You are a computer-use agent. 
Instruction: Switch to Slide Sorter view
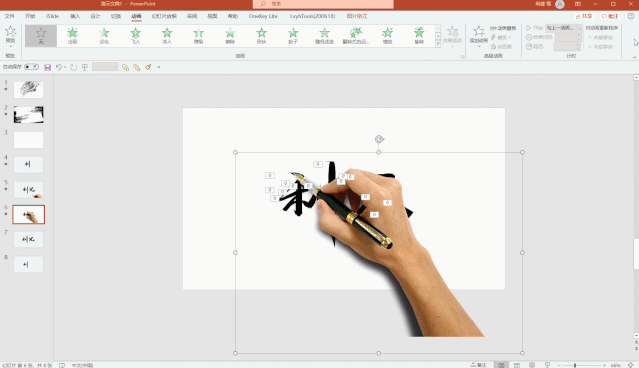pyautogui.click(x=517, y=365)
